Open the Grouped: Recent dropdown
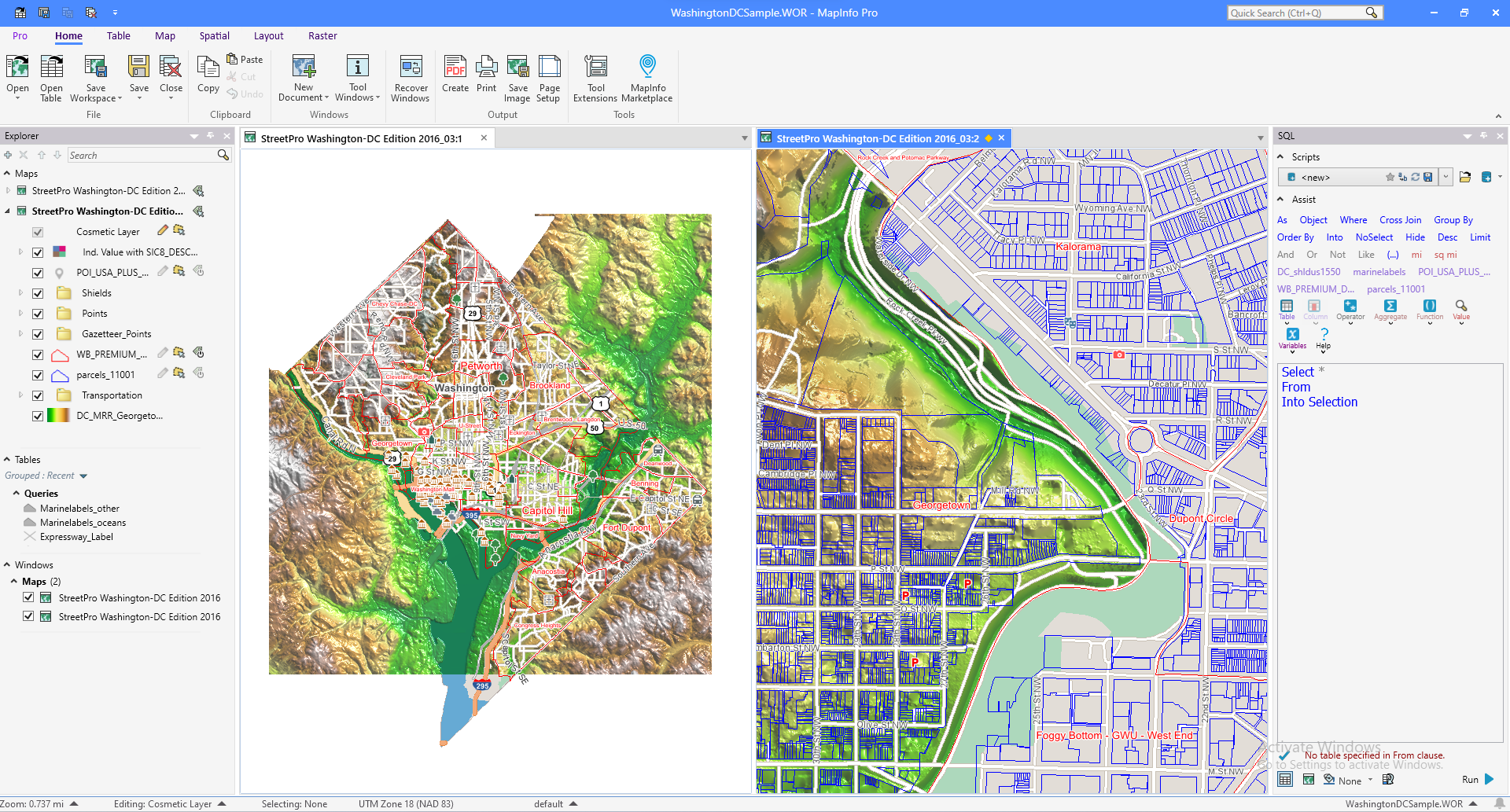This screenshot has height=812, width=1510. click(x=83, y=476)
